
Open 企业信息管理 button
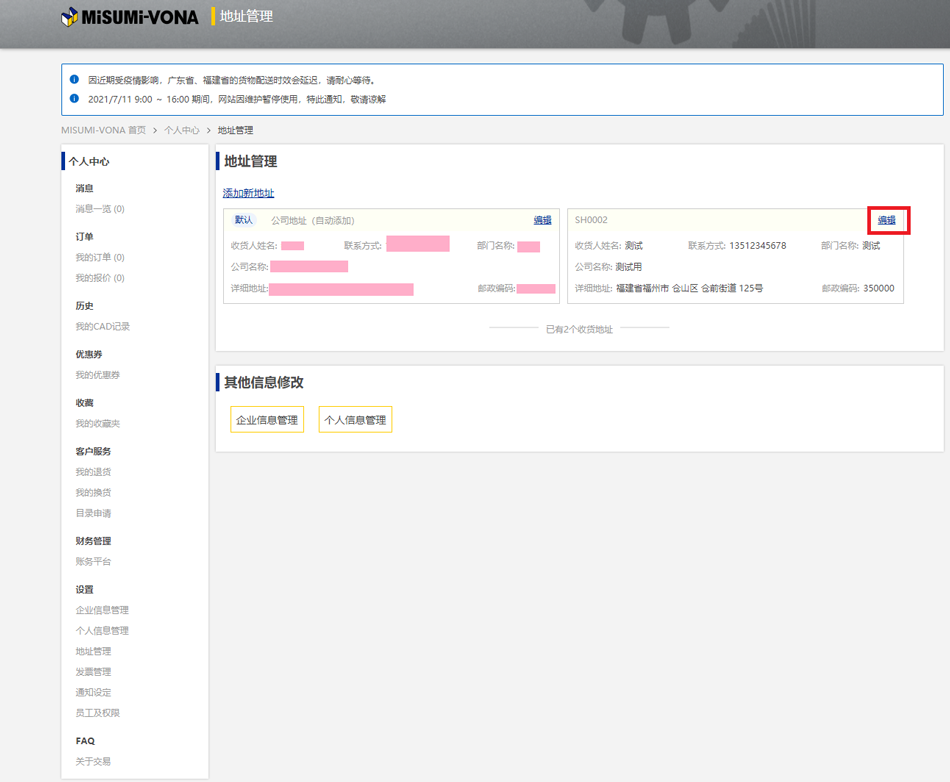[x=267, y=420]
